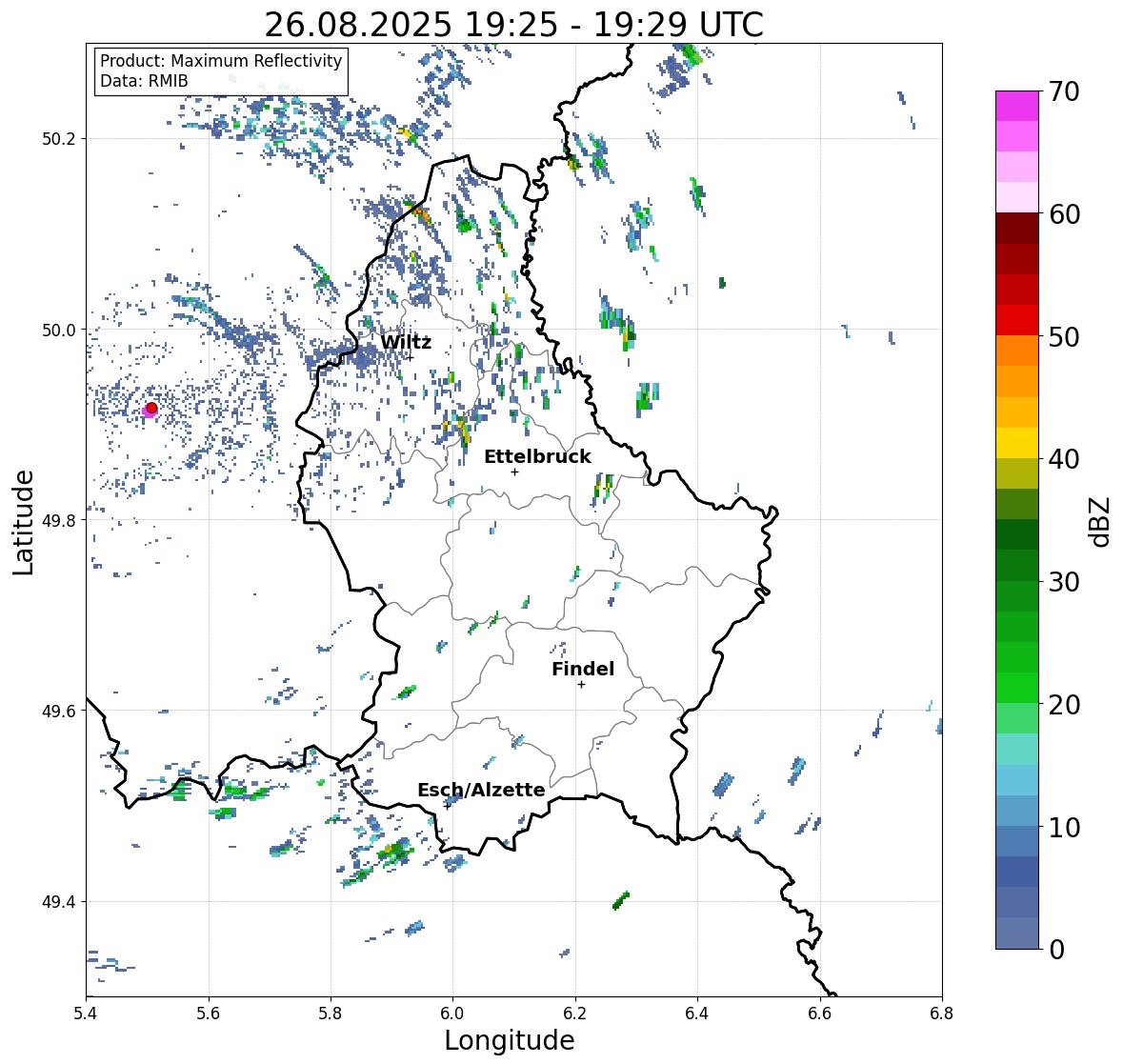Click the 30 tick on the colorbar
The image size is (1123, 1064).
coord(1064,581)
